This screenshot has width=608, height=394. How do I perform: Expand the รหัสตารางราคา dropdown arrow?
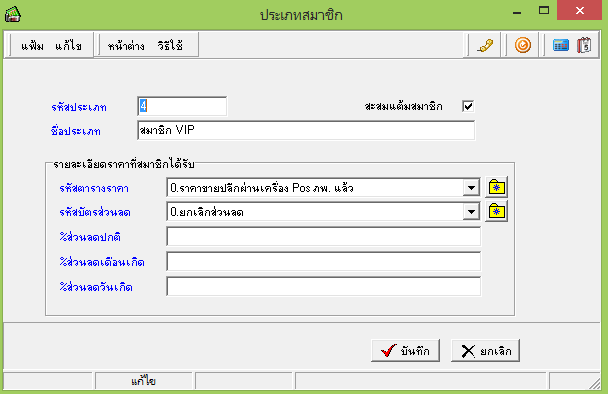pyautogui.click(x=472, y=188)
